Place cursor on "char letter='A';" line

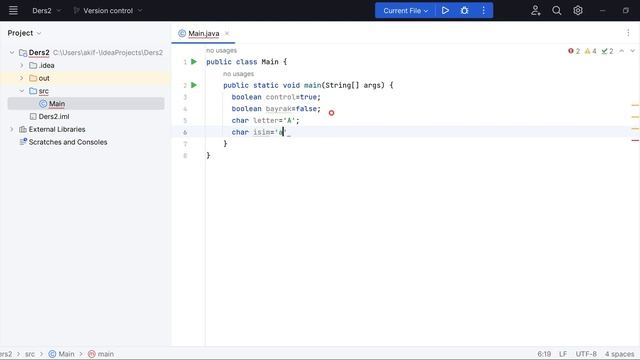(265, 120)
